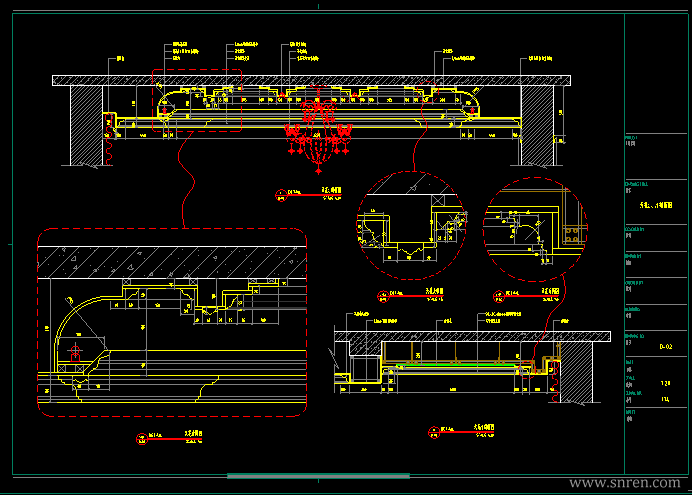Click the D-02 drawing number in the title block
The image size is (692, 495).
(666, 346)
